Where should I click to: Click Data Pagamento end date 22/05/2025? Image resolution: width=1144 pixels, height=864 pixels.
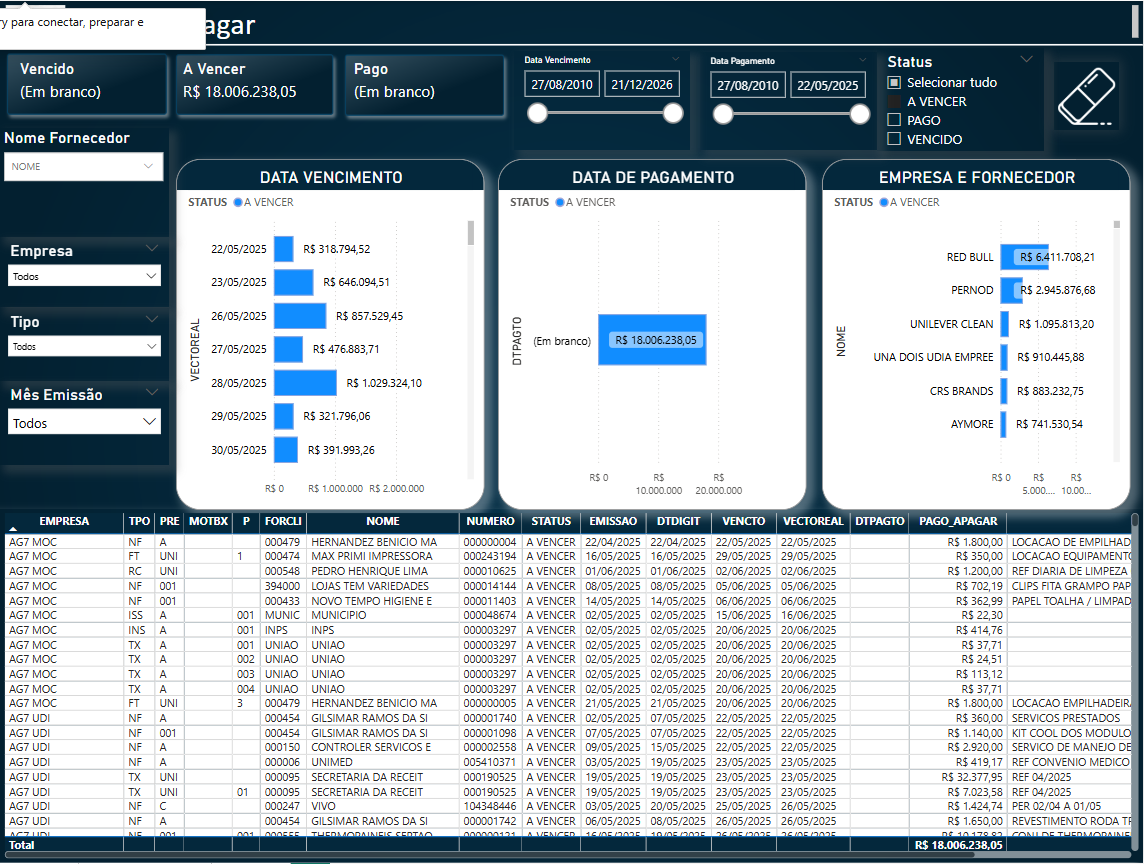point(827,85)
